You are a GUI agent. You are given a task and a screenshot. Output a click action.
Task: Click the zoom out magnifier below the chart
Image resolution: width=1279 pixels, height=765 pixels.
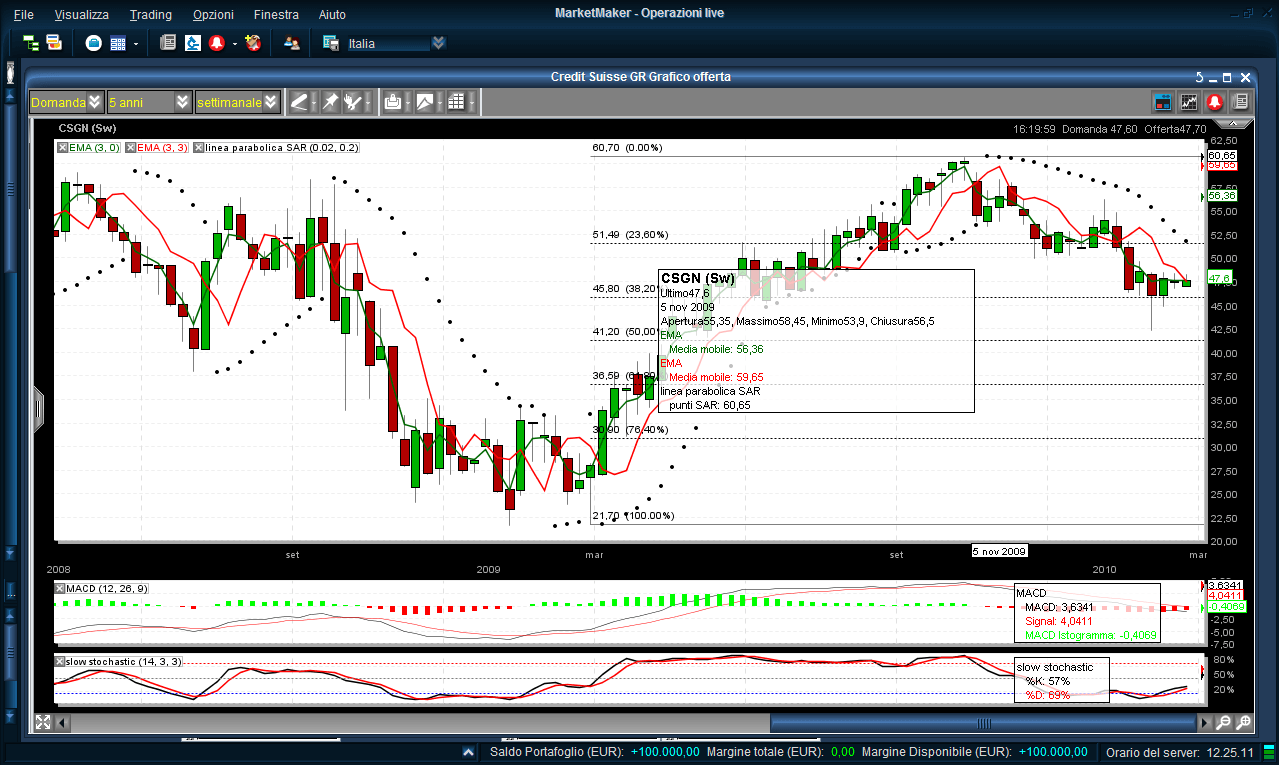tap(1224, 722)
